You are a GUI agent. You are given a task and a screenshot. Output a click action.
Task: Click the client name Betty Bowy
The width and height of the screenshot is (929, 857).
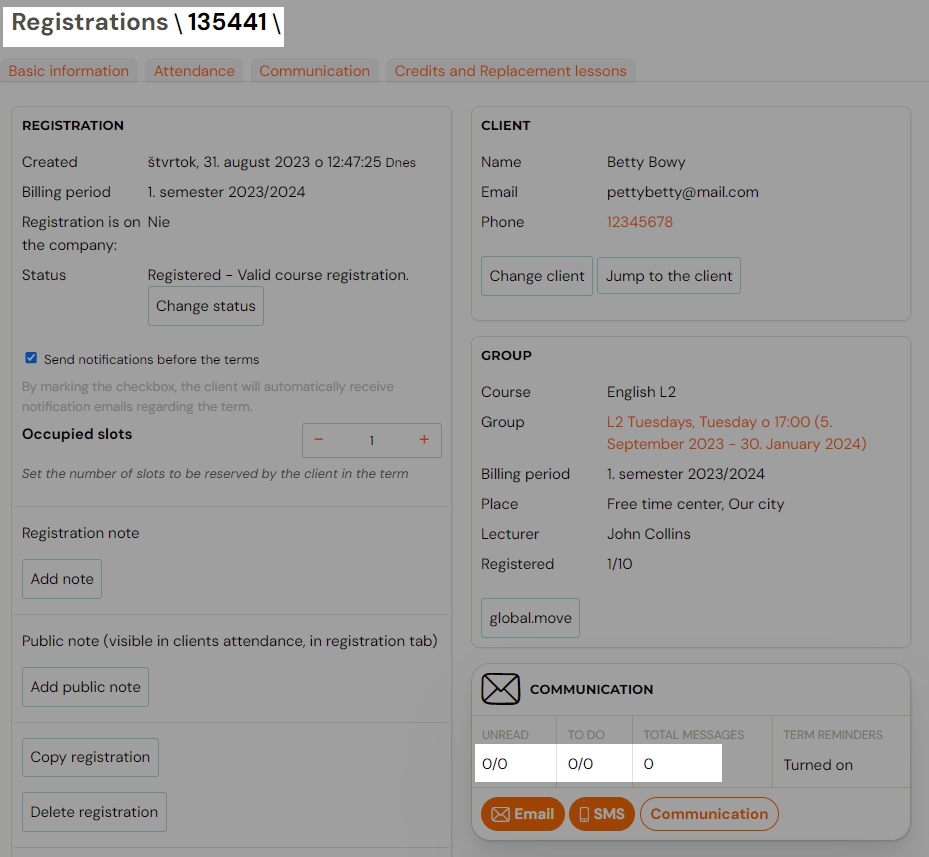[646, 162]
